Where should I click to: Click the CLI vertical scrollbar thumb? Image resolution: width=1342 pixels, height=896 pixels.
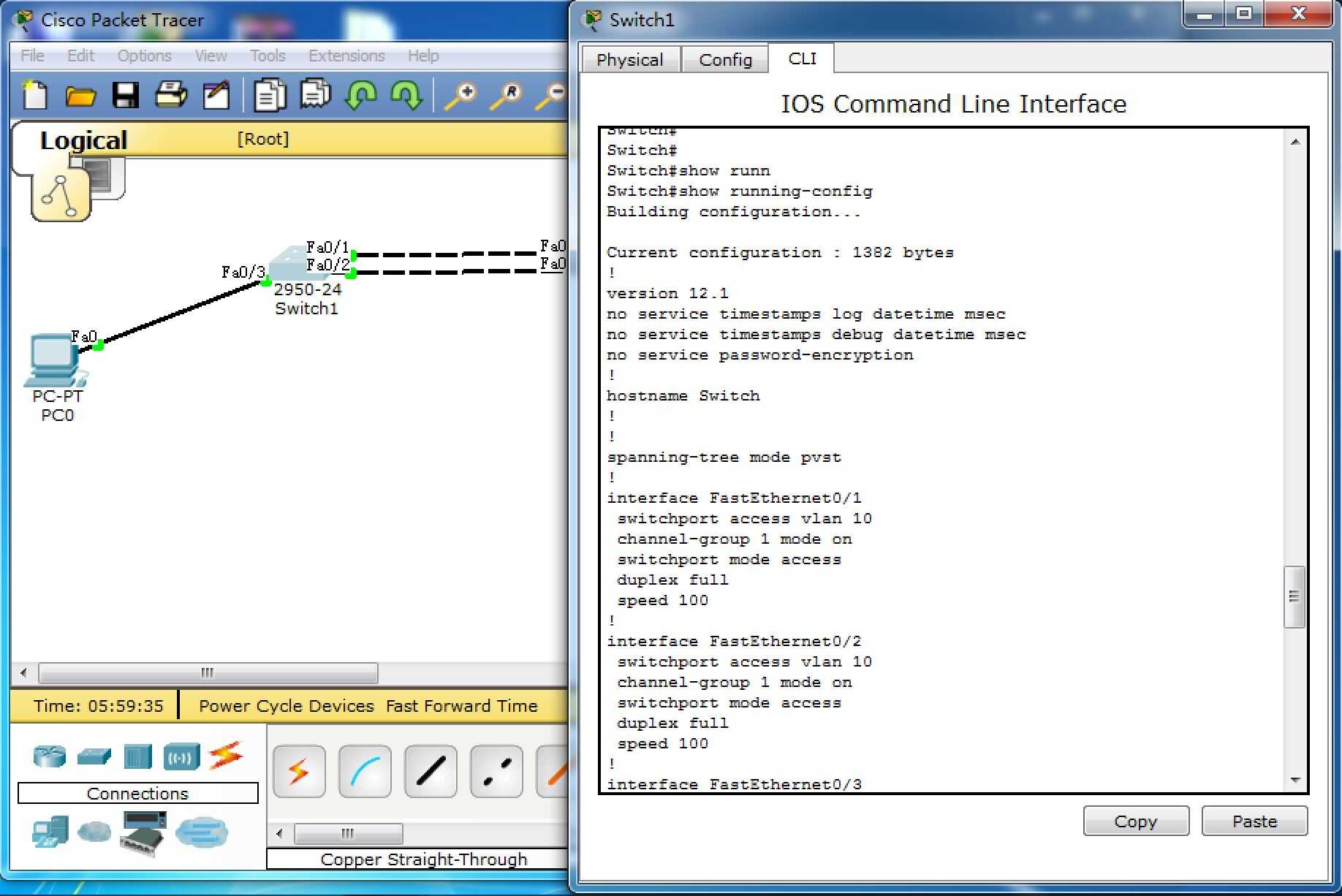tap(1294, 596)
